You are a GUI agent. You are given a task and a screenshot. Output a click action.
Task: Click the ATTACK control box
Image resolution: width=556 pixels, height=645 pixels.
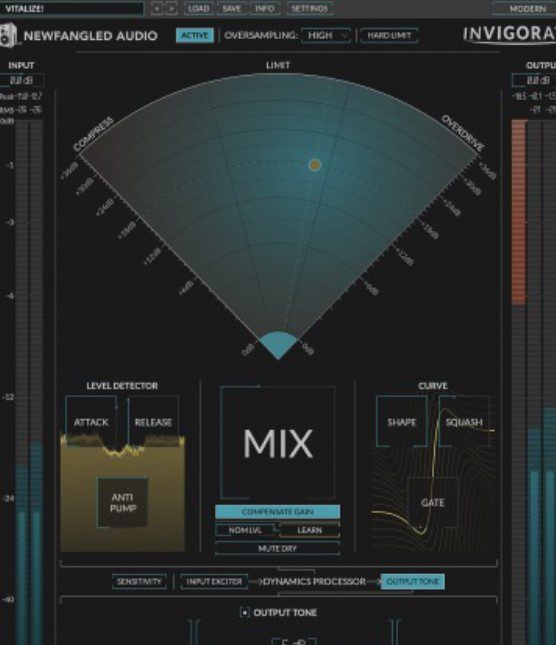point(91,422)
